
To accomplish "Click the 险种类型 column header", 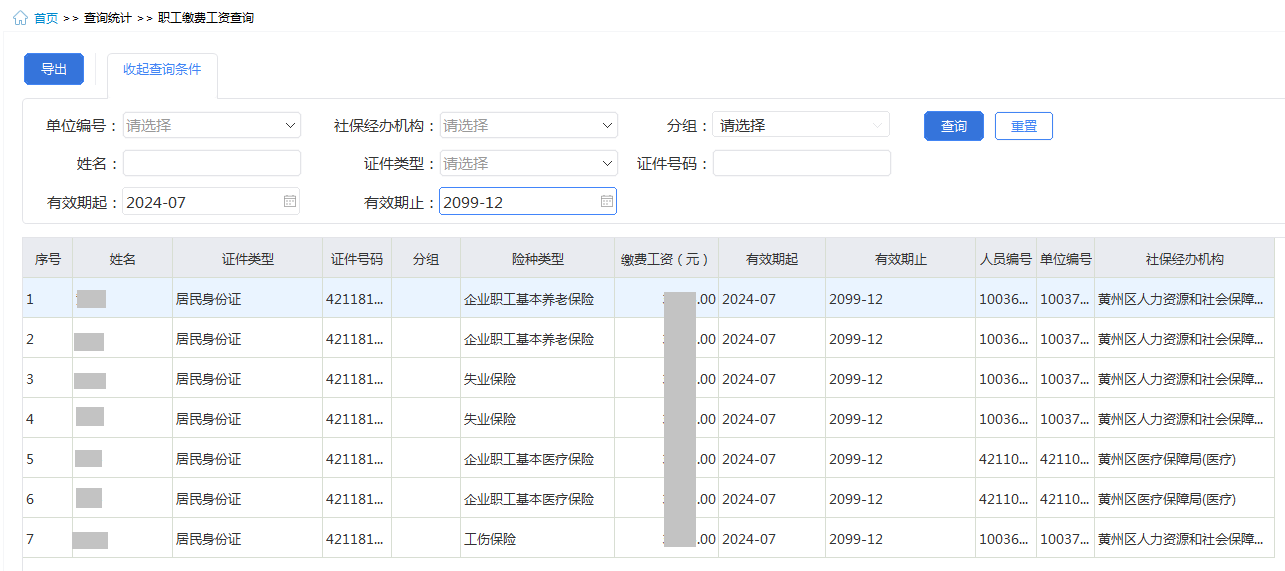I will pyautogui.click(x=538, y=259).
